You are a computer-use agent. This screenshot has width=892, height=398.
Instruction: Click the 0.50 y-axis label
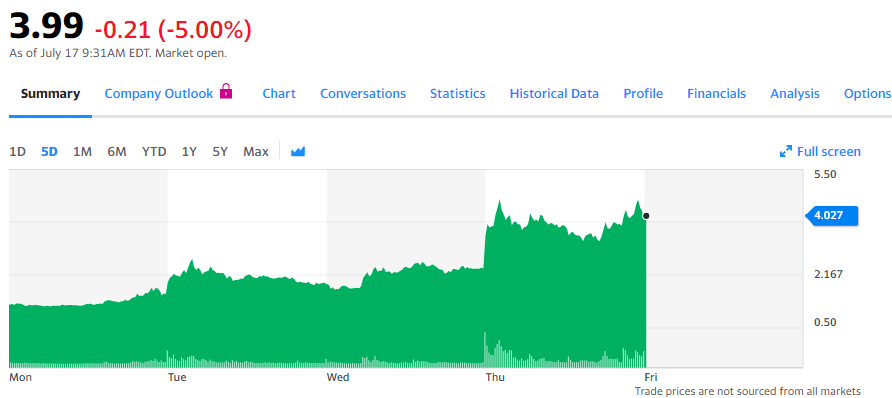825,322
